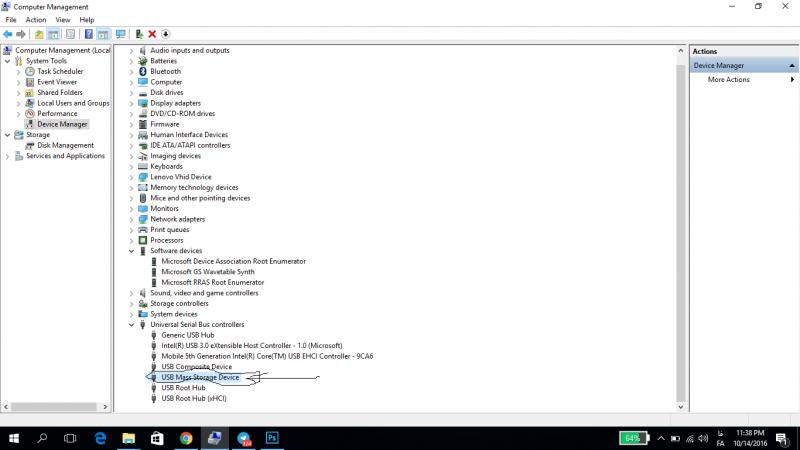Select Intel(R) USB 3.0 eXtensible Host Controller
This screenshot has width=800, height=450.
252,345
